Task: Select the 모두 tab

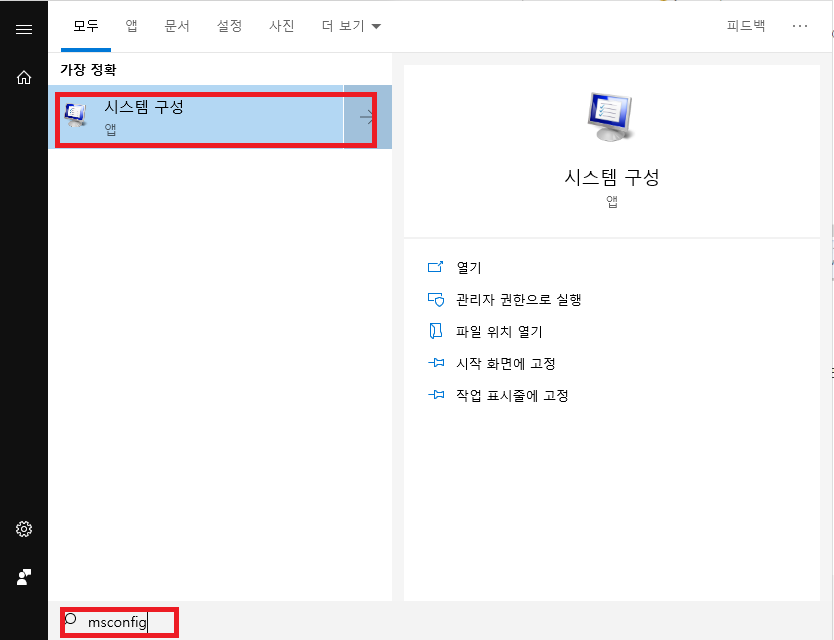Action: [86, 26]
